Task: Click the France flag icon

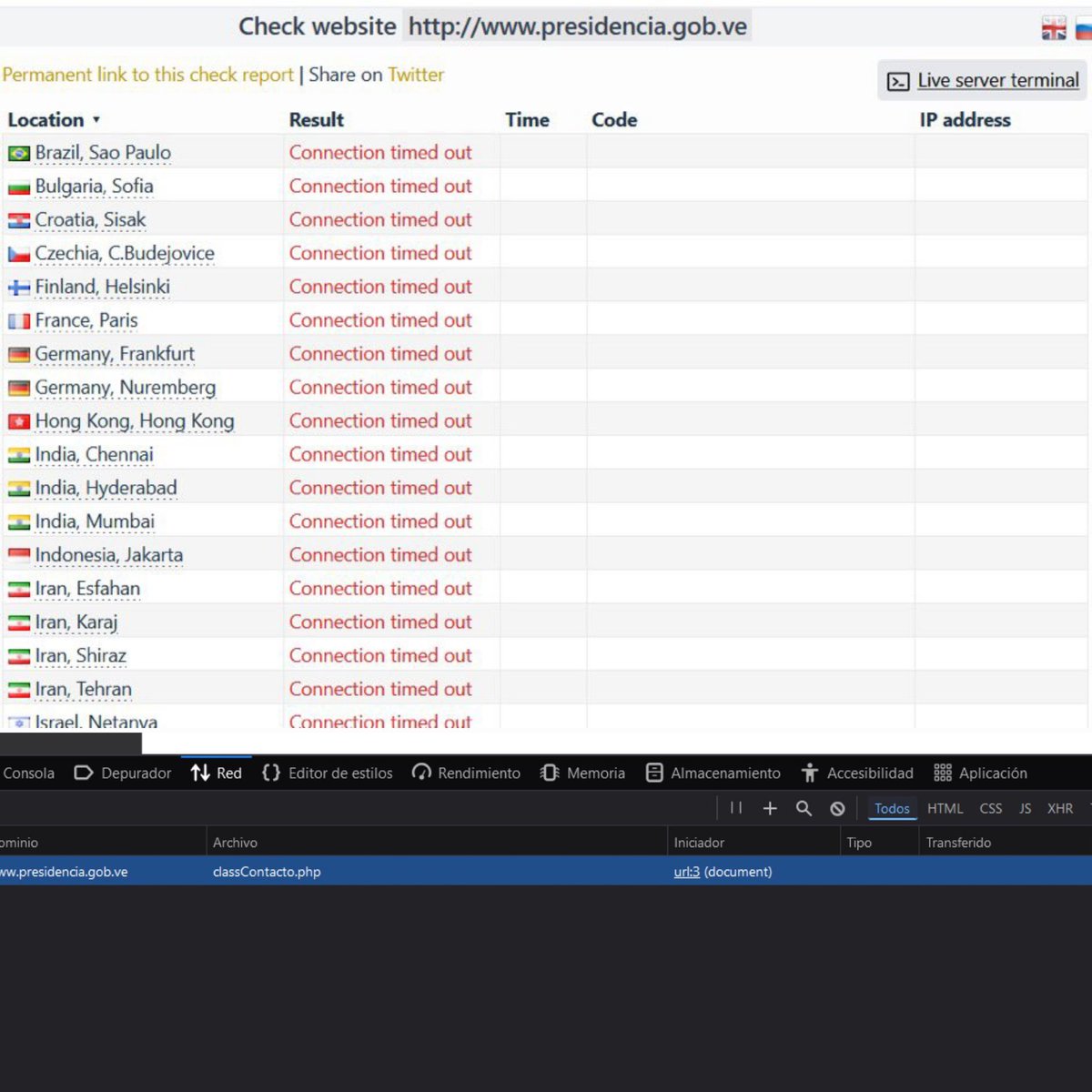Action: 19,322
